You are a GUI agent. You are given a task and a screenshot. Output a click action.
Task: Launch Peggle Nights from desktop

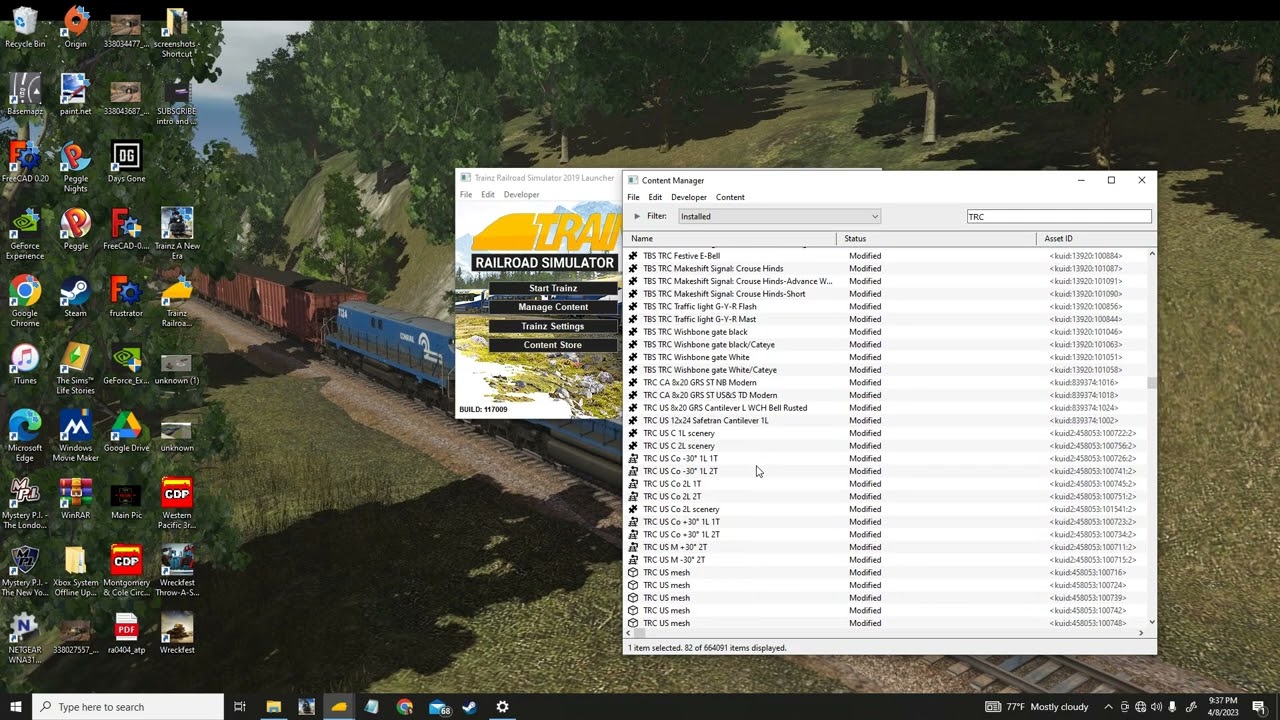tap(75, 167)
